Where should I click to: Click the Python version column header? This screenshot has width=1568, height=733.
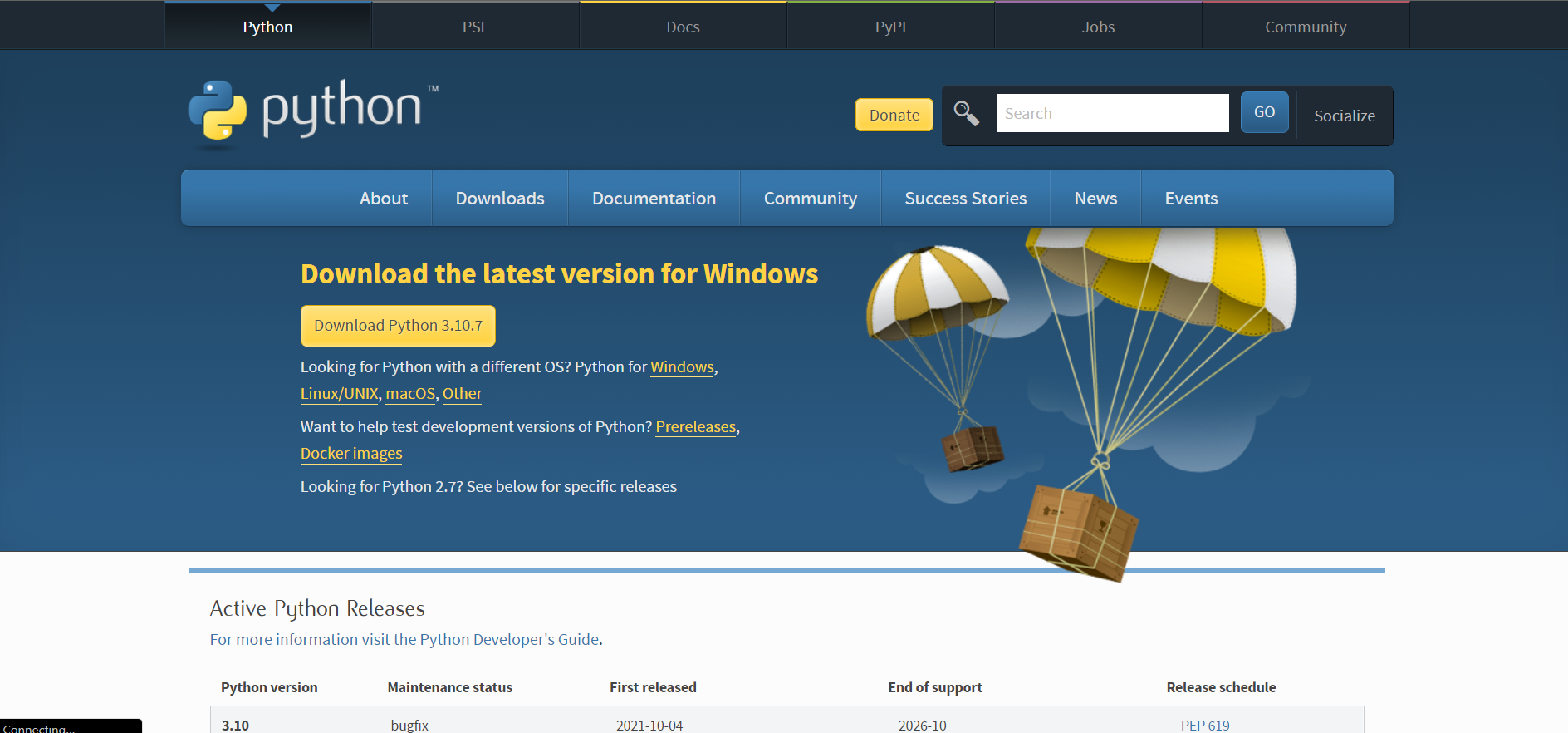coord(269,687)
